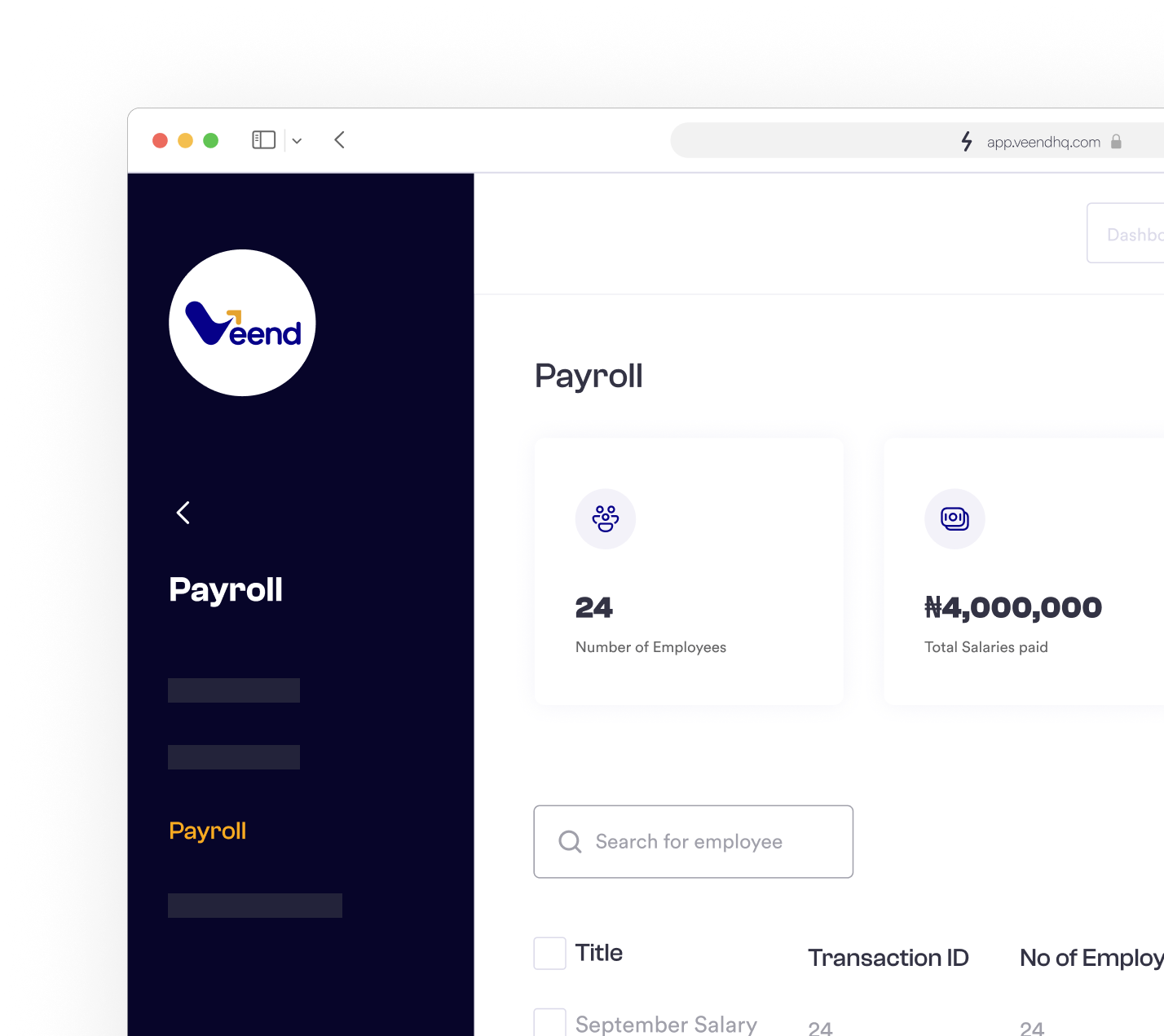This screenshot has height=1036, width=1164.
Task: Select Payroll in the sidebar menu
Action: point(207,831)
